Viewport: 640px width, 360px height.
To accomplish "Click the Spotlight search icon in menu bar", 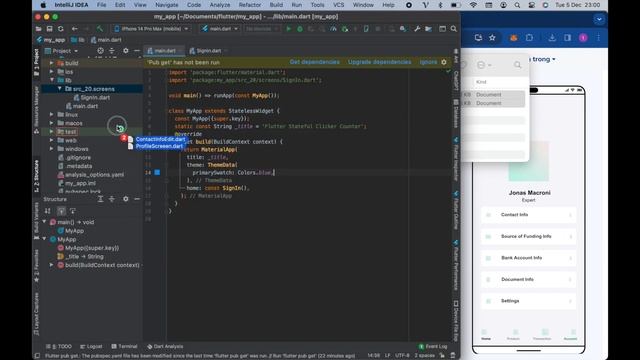I will (x=517, y=5).
